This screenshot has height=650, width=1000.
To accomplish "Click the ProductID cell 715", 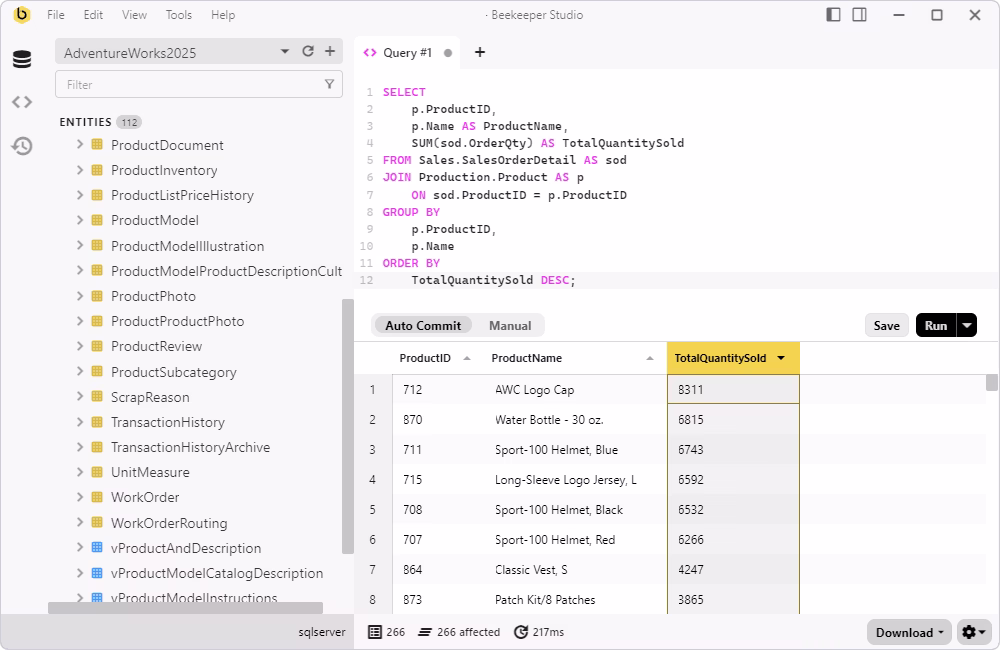I will coord(438,480).
